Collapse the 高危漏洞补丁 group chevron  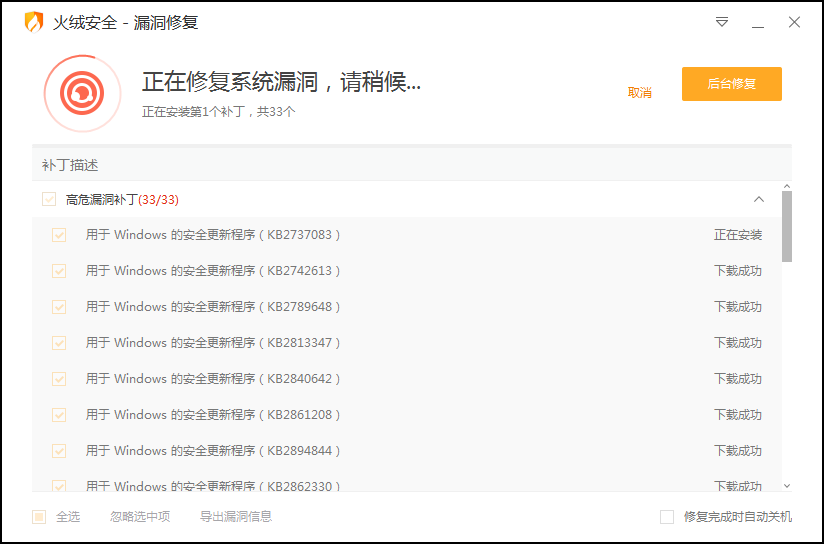[759, 199]
